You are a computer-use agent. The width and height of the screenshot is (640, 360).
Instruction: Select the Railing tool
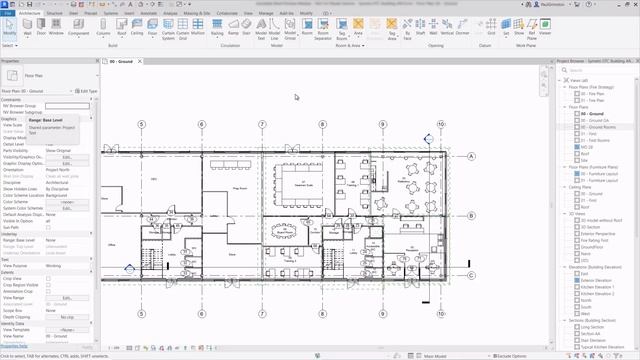(217, 27)
